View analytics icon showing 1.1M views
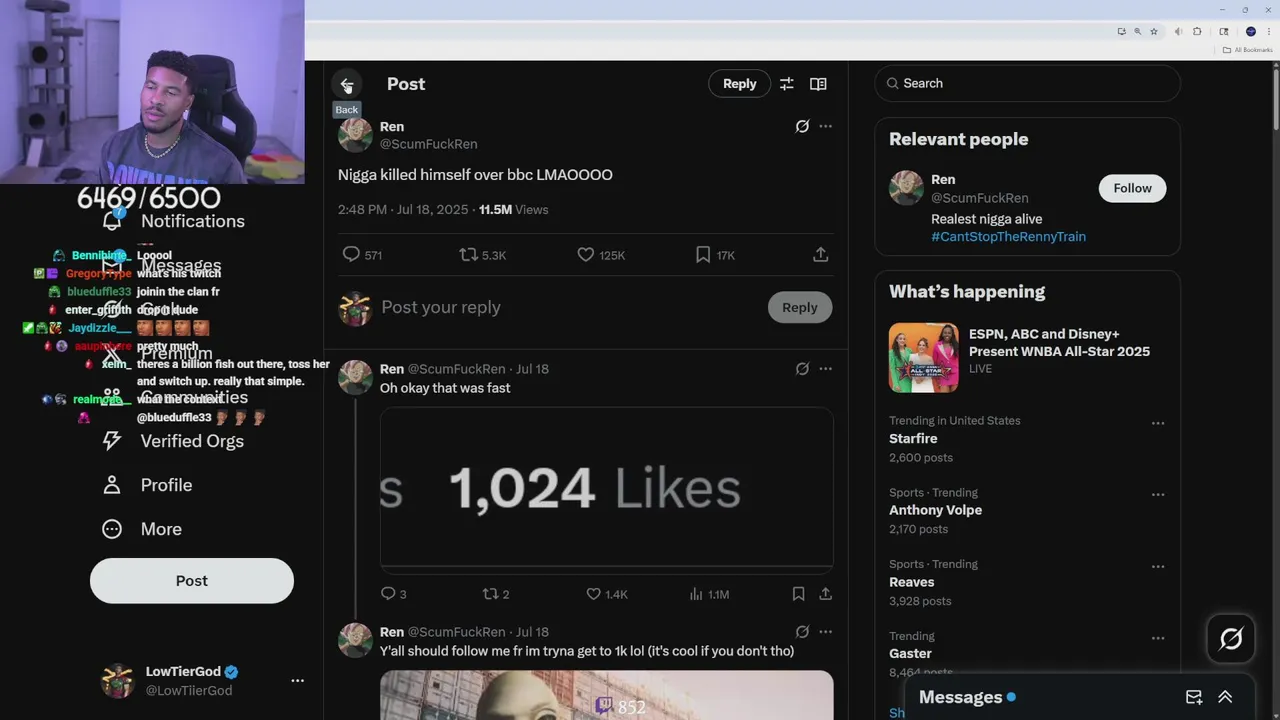 696,594
